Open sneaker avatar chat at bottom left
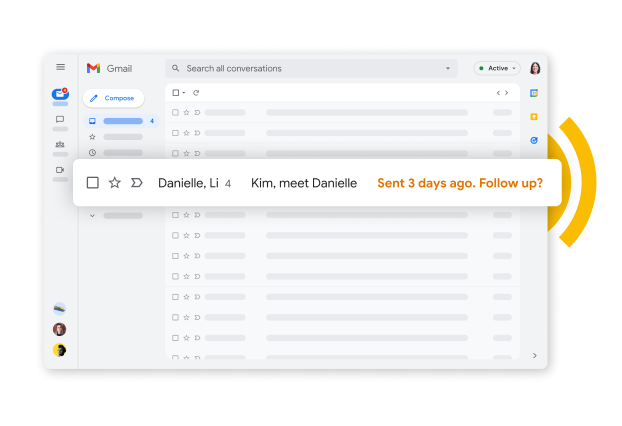622x426 pixels. (60, 309)
